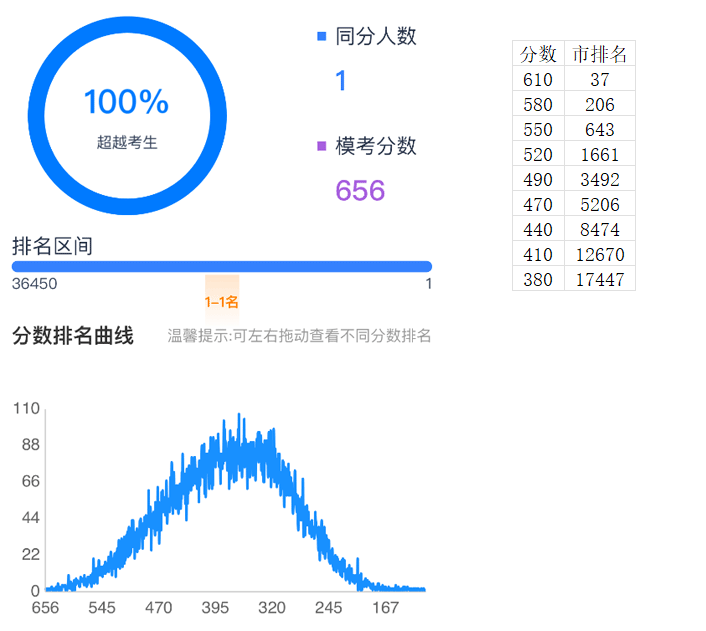Image resolution: width=706 pixels, height=631 pixels.
Task: Select the 市排名 column header
Action: (x=599, y=54)
